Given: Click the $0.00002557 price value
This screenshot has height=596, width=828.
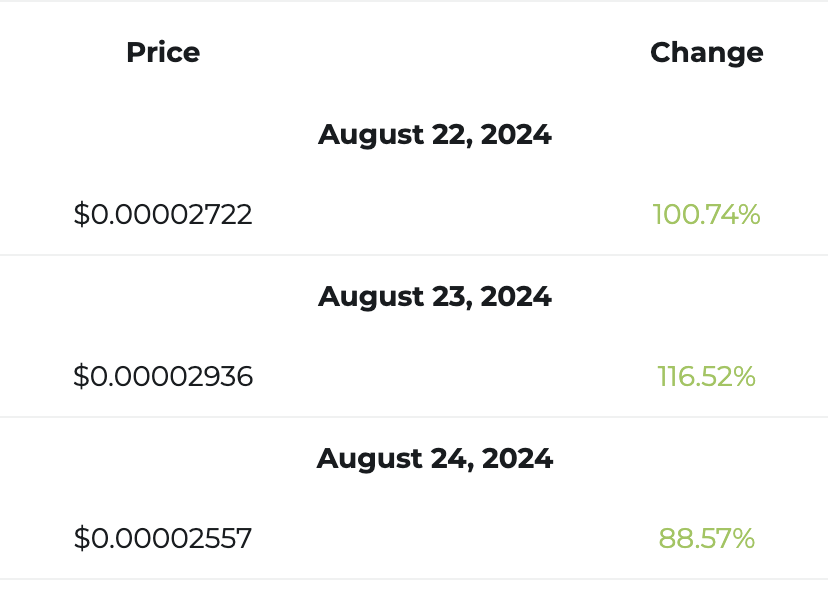Looking at the screenshot, I should click(x=163, y=539).
